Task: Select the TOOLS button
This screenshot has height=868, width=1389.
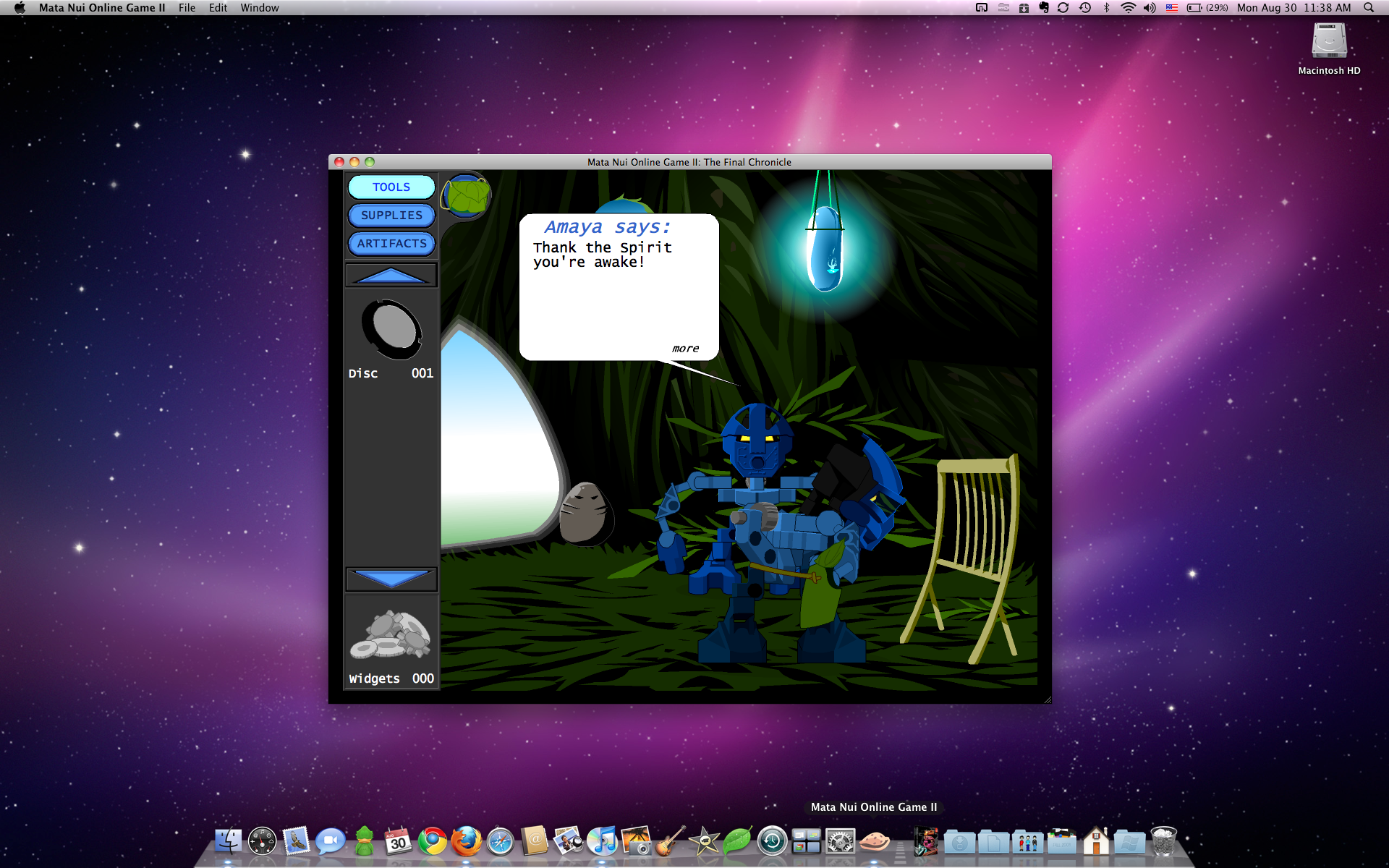Action: tap(391, 187)
